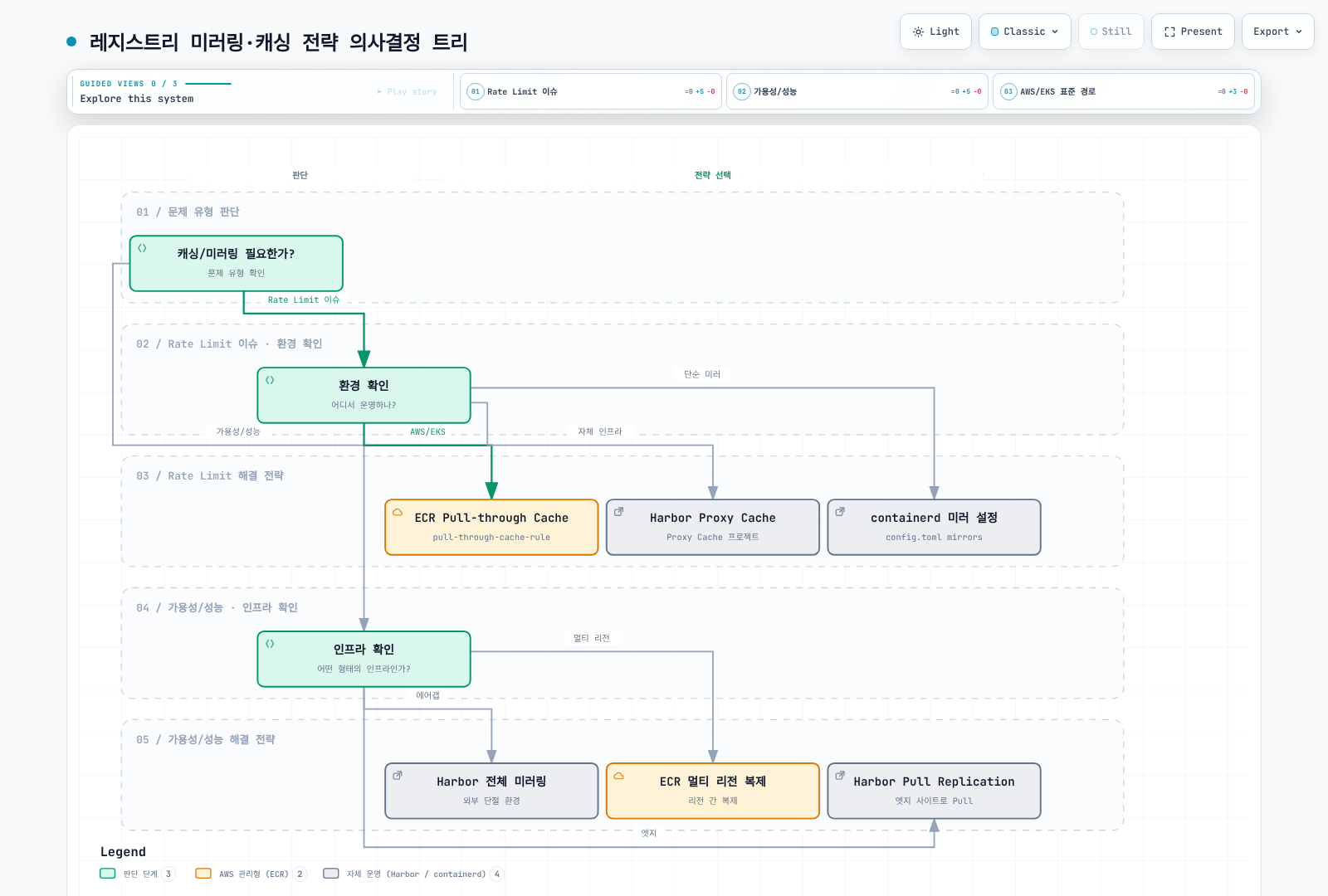Select ECR 멀티 리전 복제 node title
The image size is (1328, 896).
tap(713, 782)
